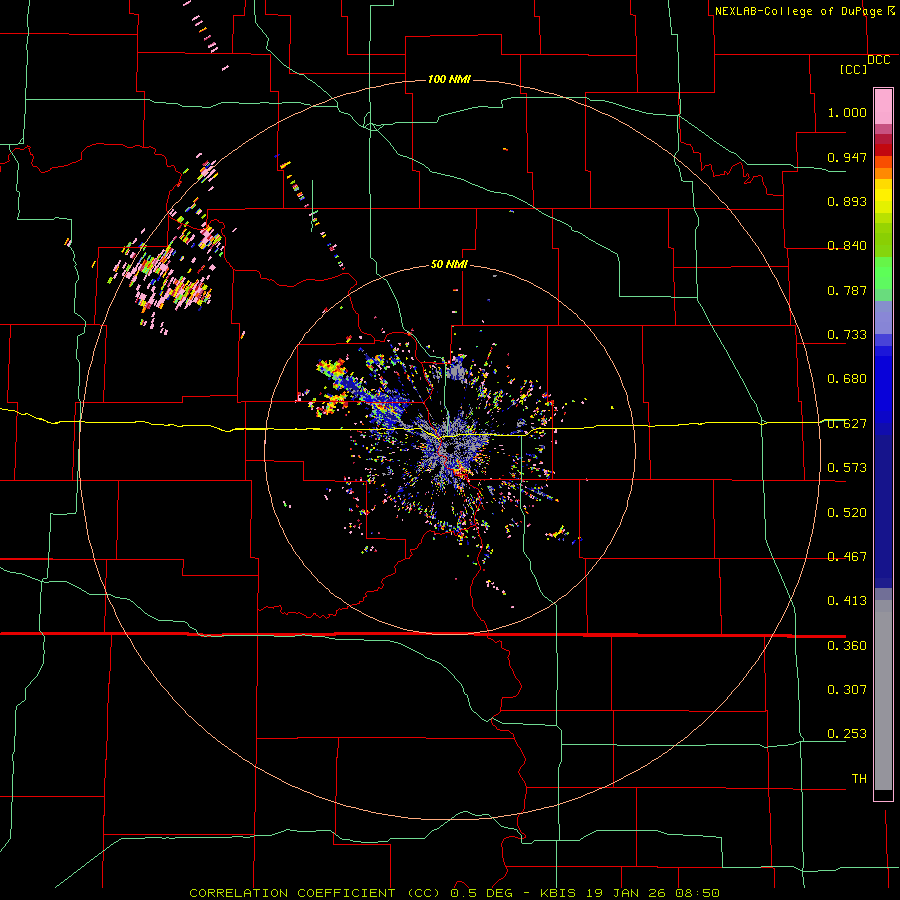Viewport: 900px width, 900px height.
Task: Select the 0.467 scale value
Action: click(x=847, y=557)
